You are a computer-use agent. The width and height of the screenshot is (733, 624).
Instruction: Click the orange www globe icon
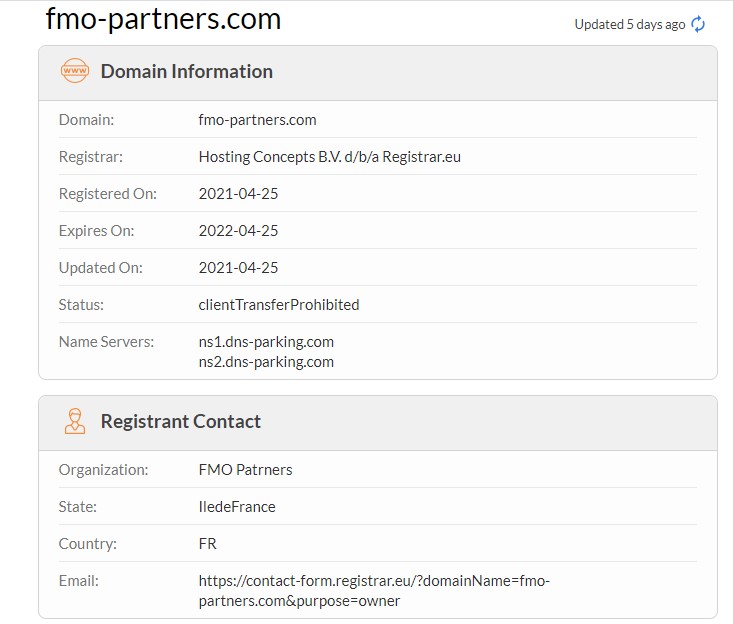click(x=74, y=71)
